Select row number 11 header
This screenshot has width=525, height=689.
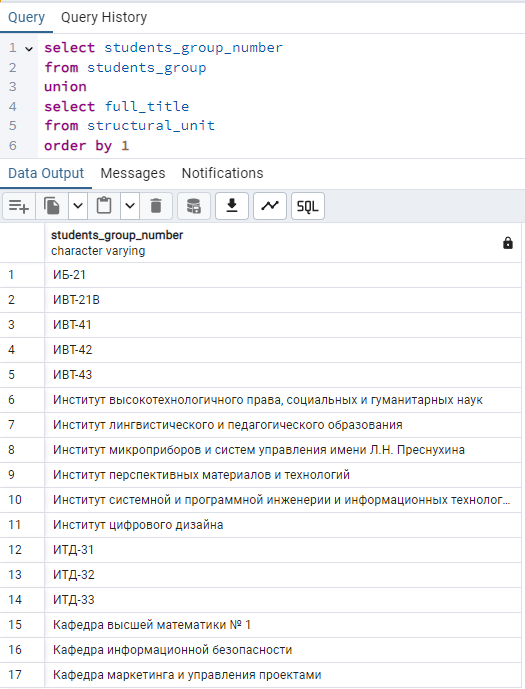pos(22,525)
